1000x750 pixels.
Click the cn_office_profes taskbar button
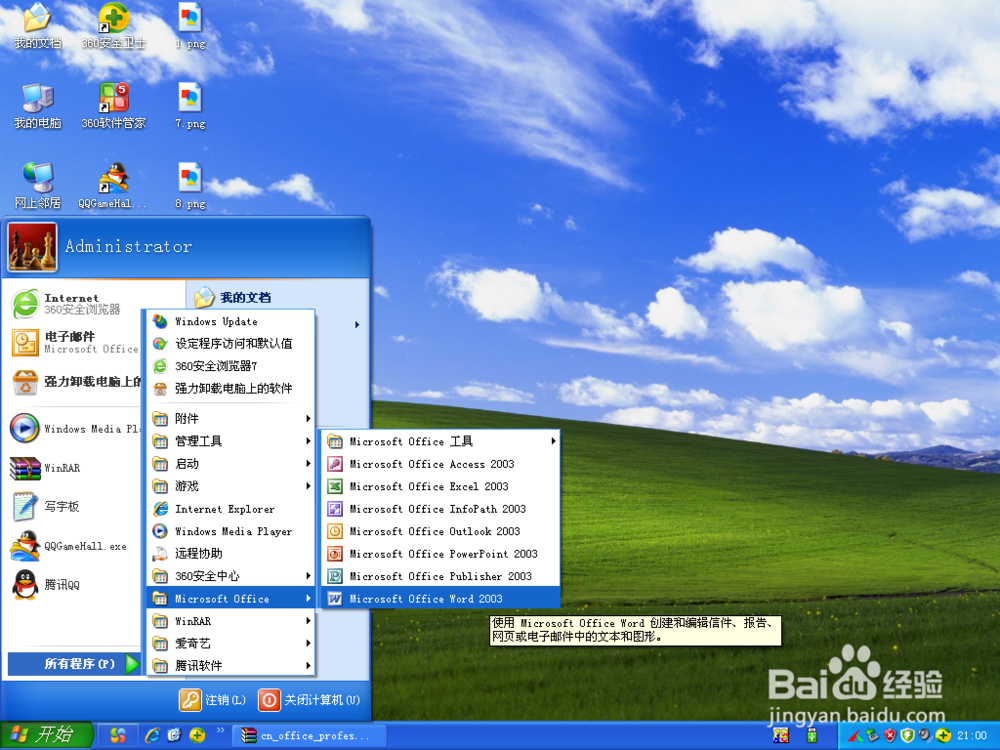pyautogui.click(x=309, y=735)
